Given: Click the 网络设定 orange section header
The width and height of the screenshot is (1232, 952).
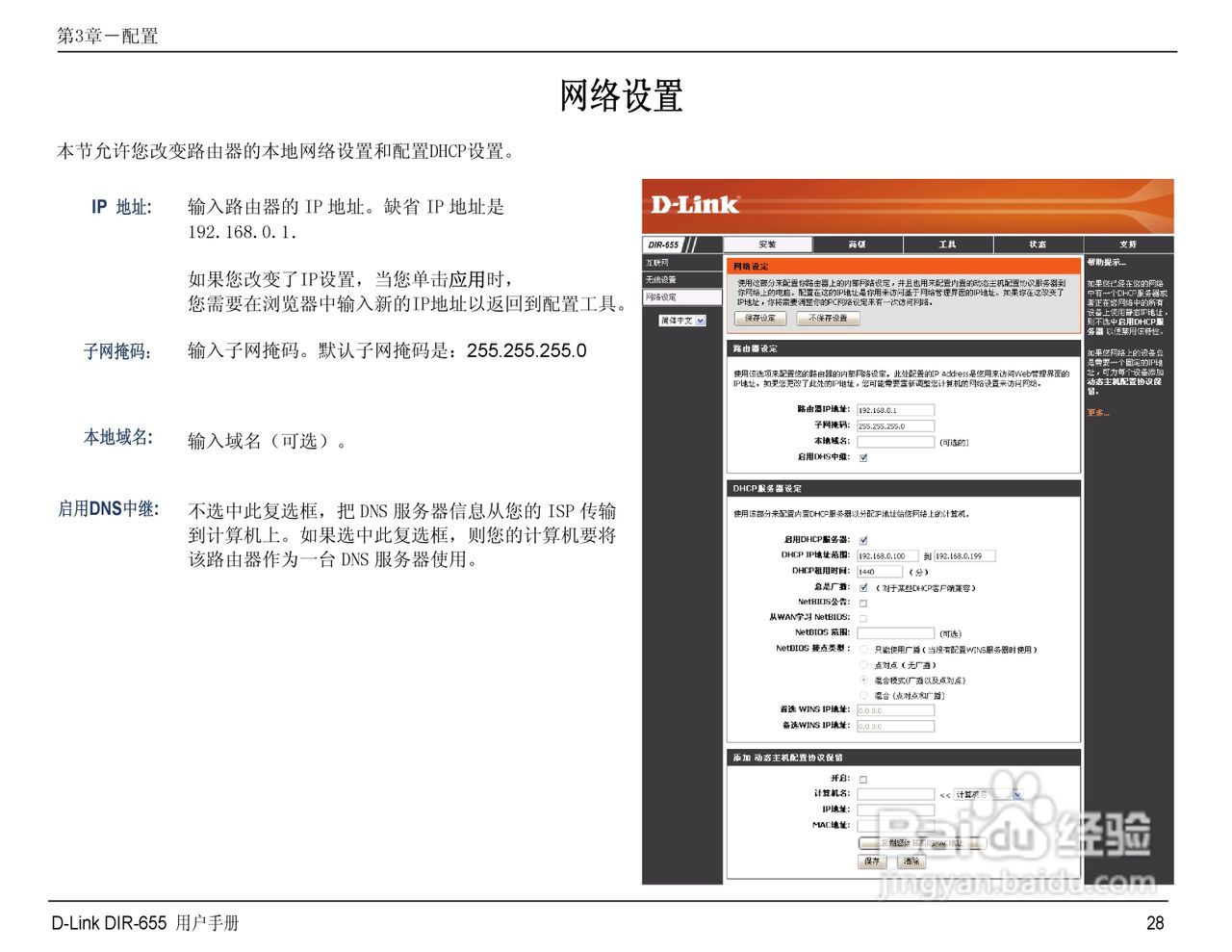Looking at the screenshot, I should 903,266.
